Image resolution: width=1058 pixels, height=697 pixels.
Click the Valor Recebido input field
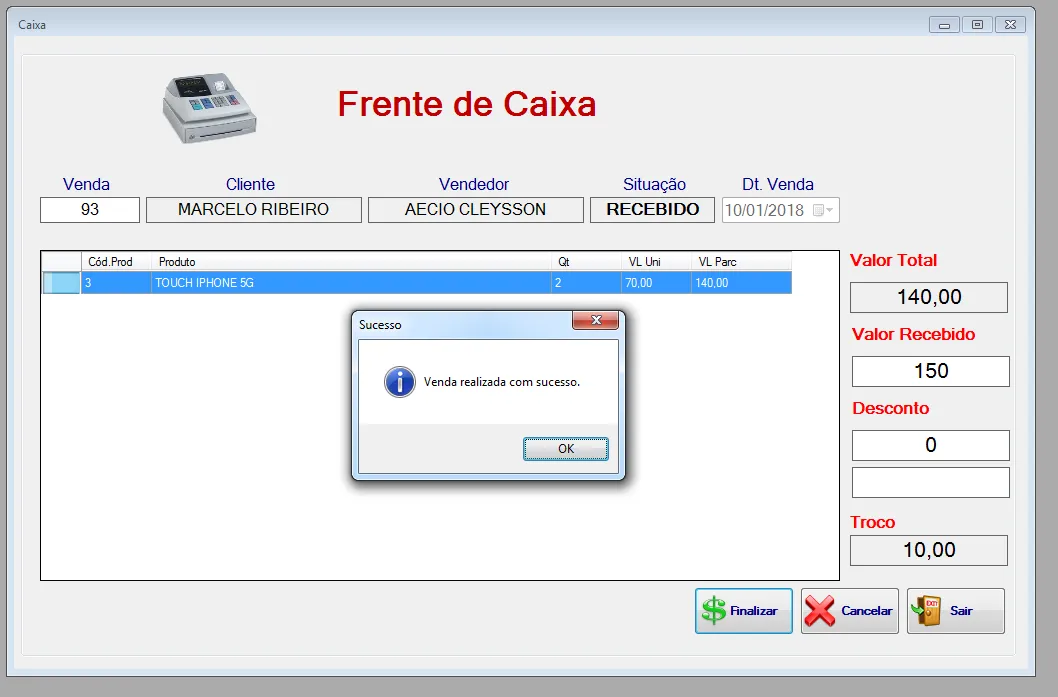click(x=930, y=371)
